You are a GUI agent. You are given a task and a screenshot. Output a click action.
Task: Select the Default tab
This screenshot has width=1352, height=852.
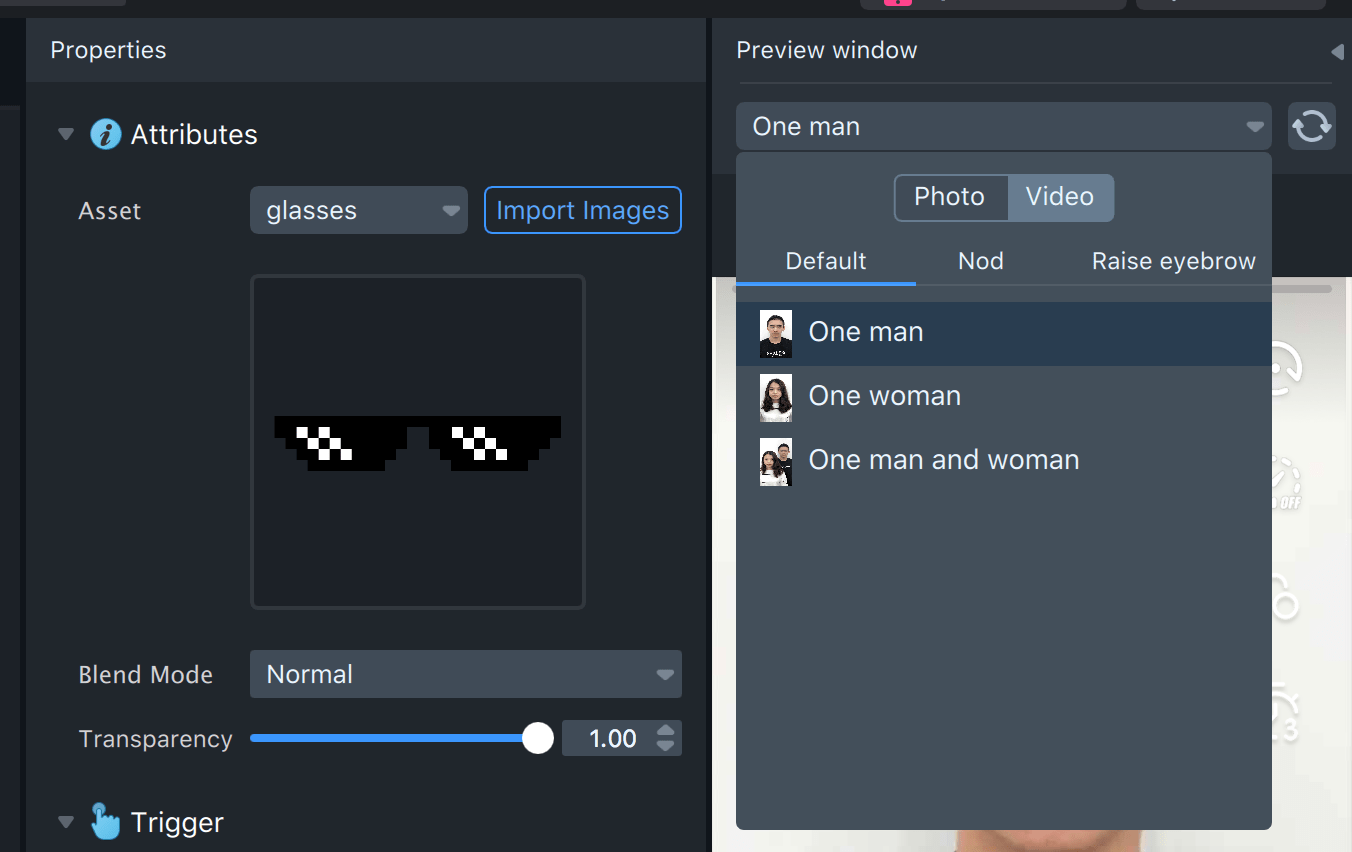(x=826, y=261)
